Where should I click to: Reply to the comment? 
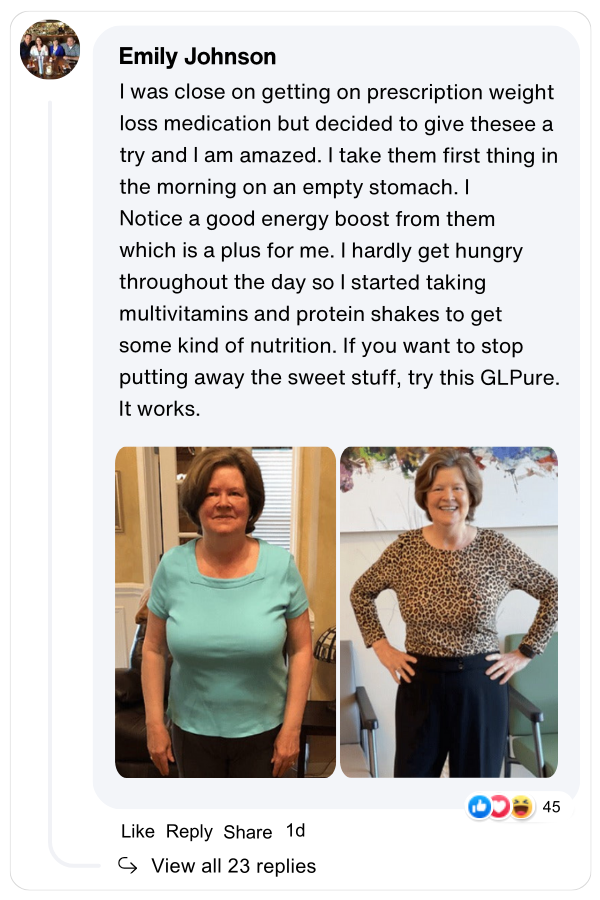[x=189, y=831]
